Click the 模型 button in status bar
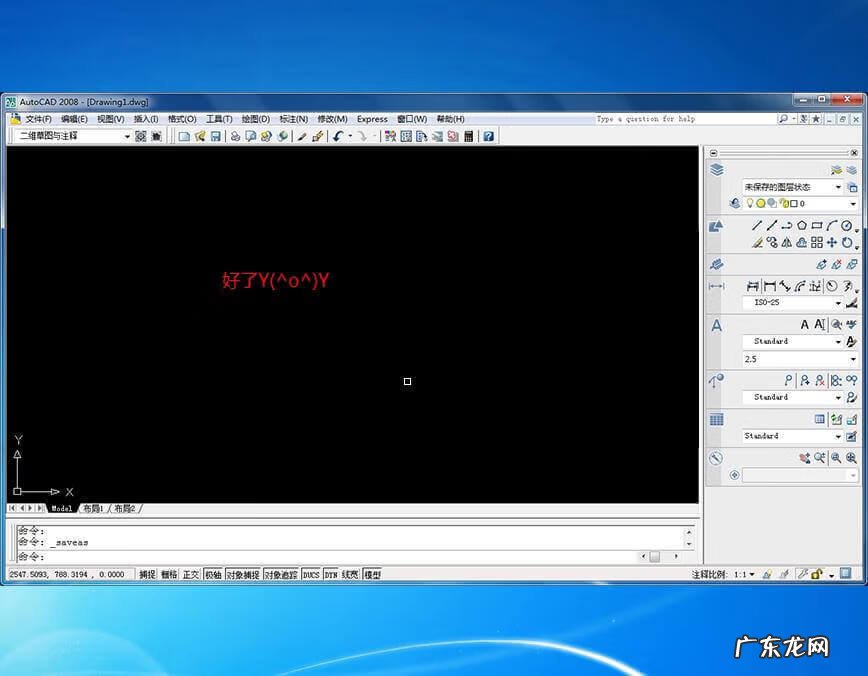 click(372, 575)
